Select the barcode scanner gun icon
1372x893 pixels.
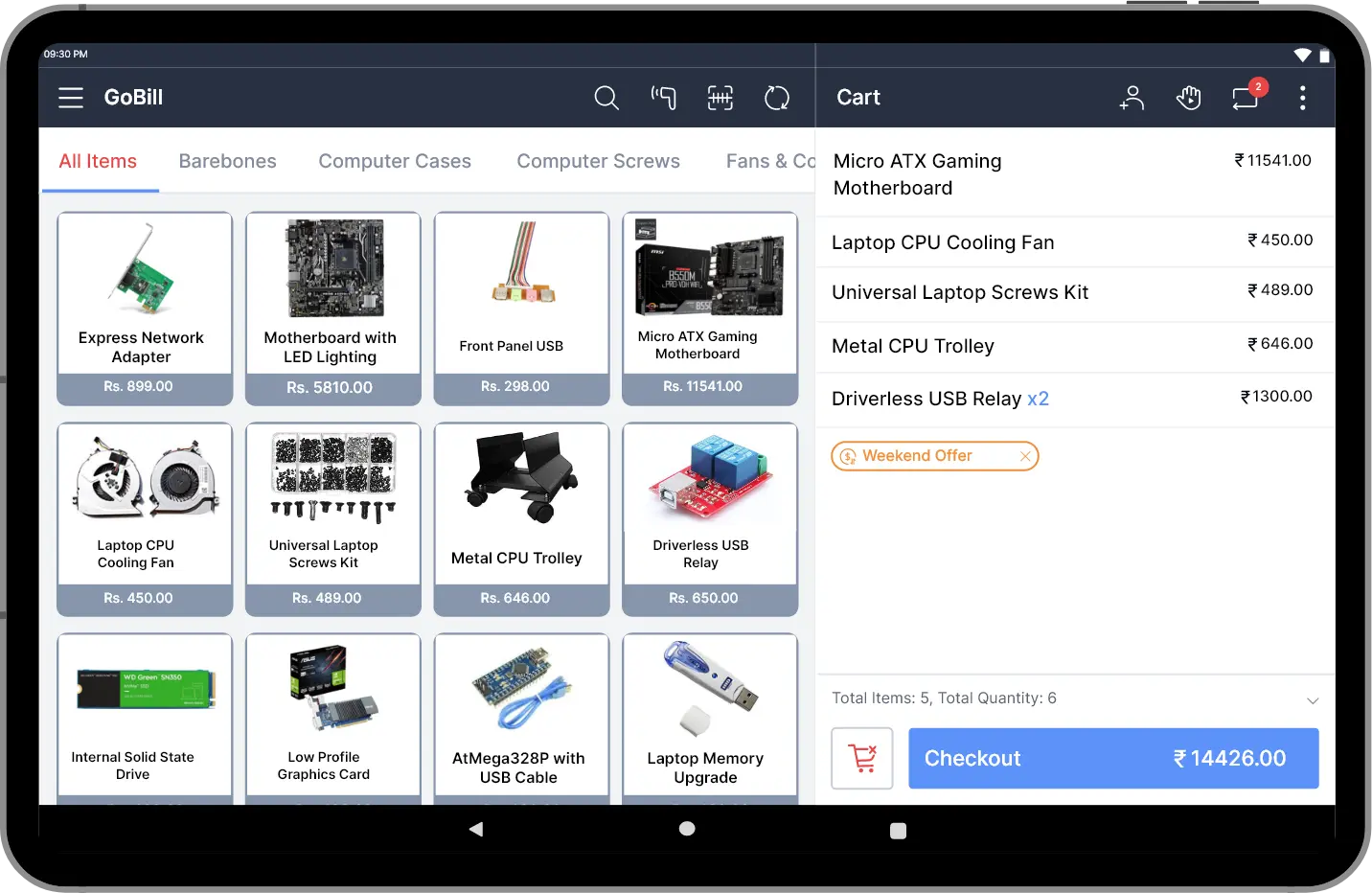click(x=663, y=98)
